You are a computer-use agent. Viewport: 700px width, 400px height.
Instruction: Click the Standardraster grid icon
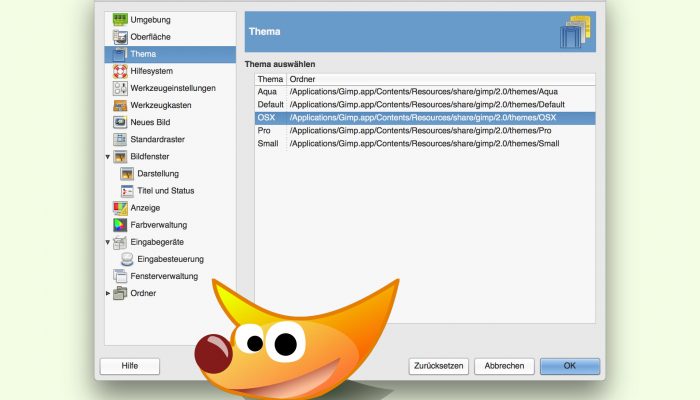[x=120, y=139]
